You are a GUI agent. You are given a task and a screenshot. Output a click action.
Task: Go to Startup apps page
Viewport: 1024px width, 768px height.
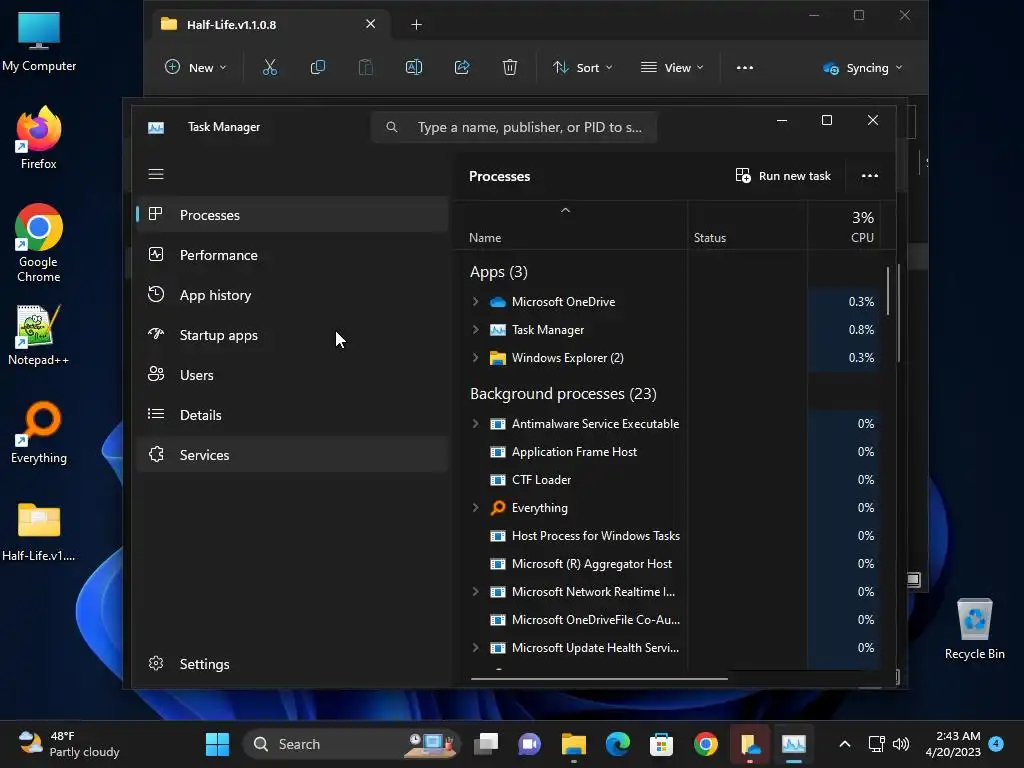293,335
